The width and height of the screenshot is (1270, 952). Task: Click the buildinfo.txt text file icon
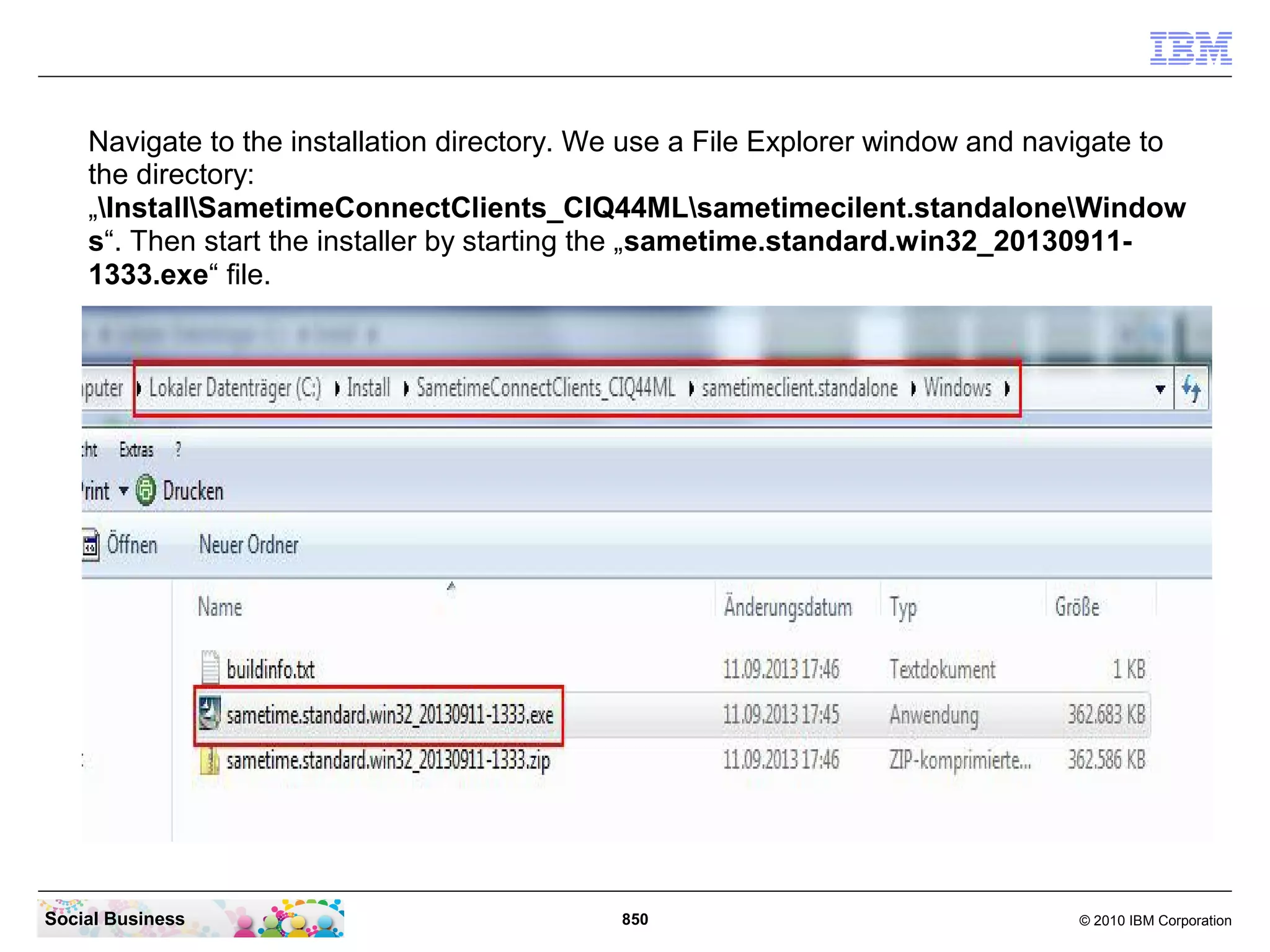point(210,668)
